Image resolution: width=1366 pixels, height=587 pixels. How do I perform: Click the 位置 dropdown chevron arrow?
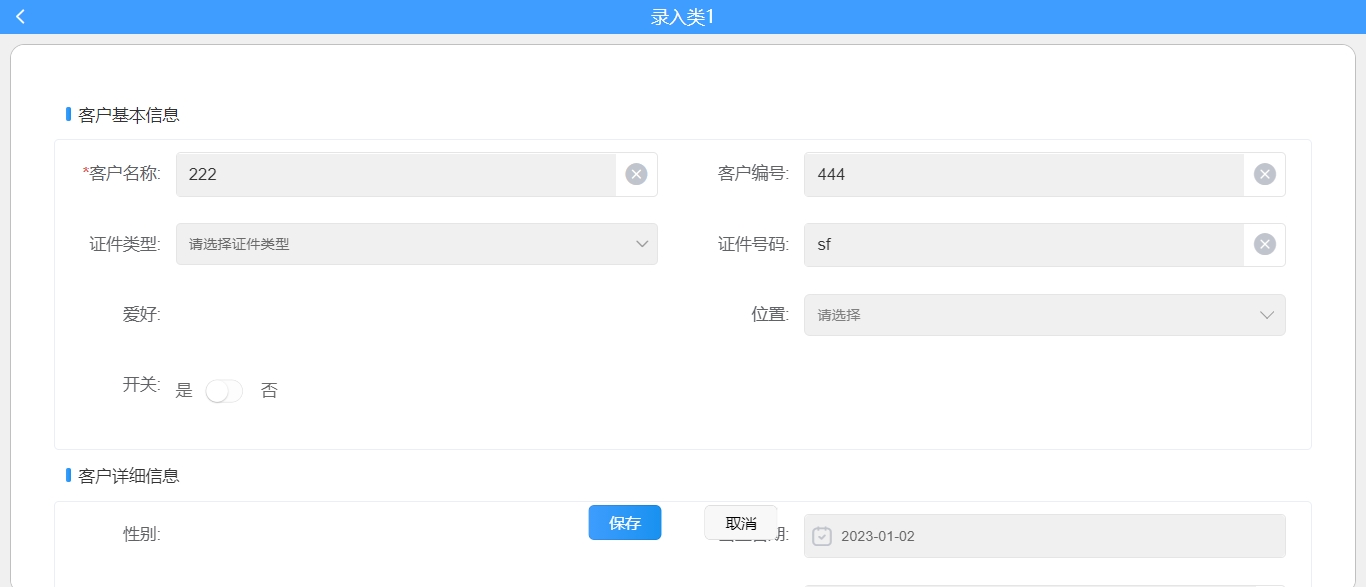click(x=1266, y=314)
